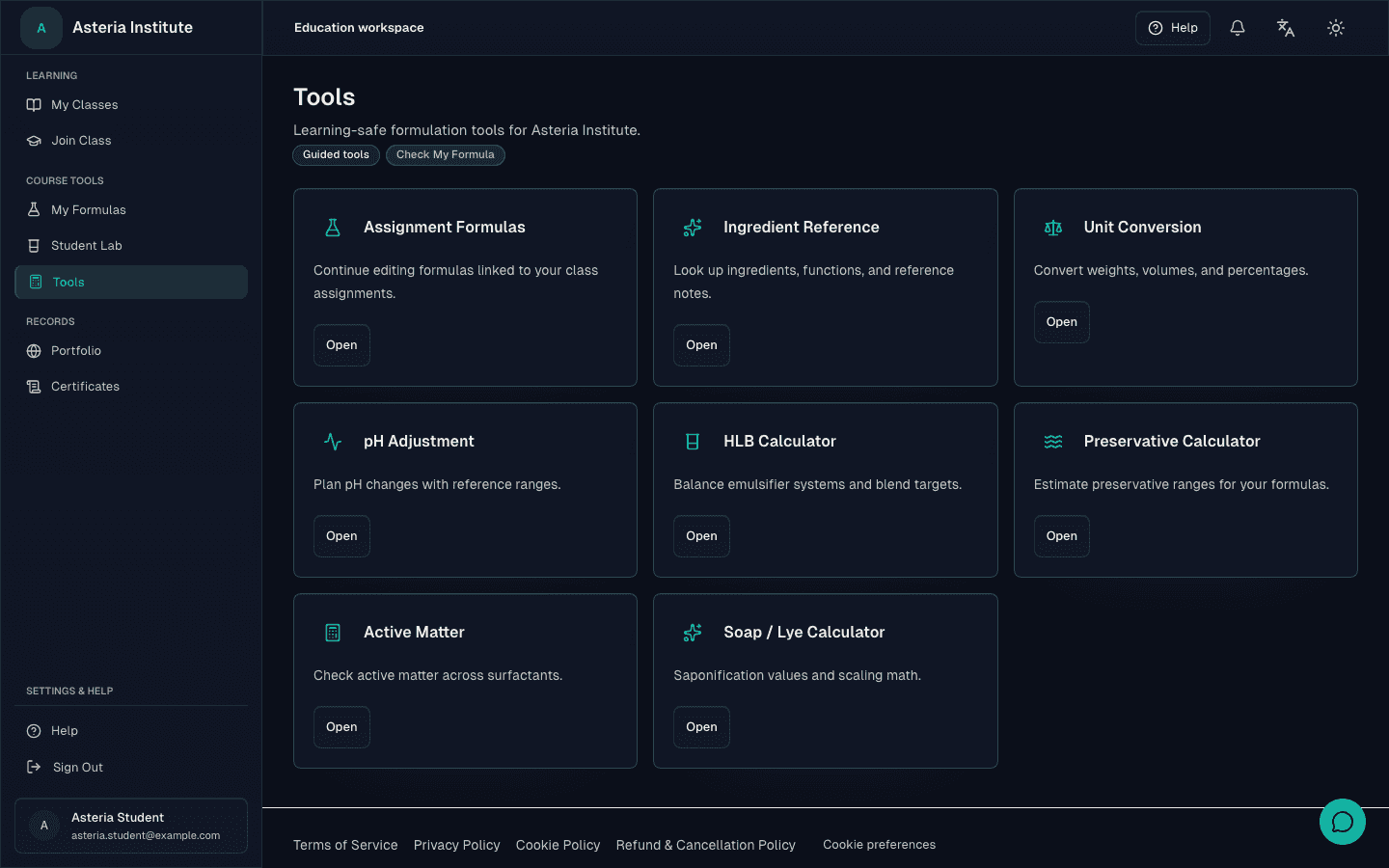Select the Check My Formula tag
Screen dimensions: 1389x868
point(445,155)
